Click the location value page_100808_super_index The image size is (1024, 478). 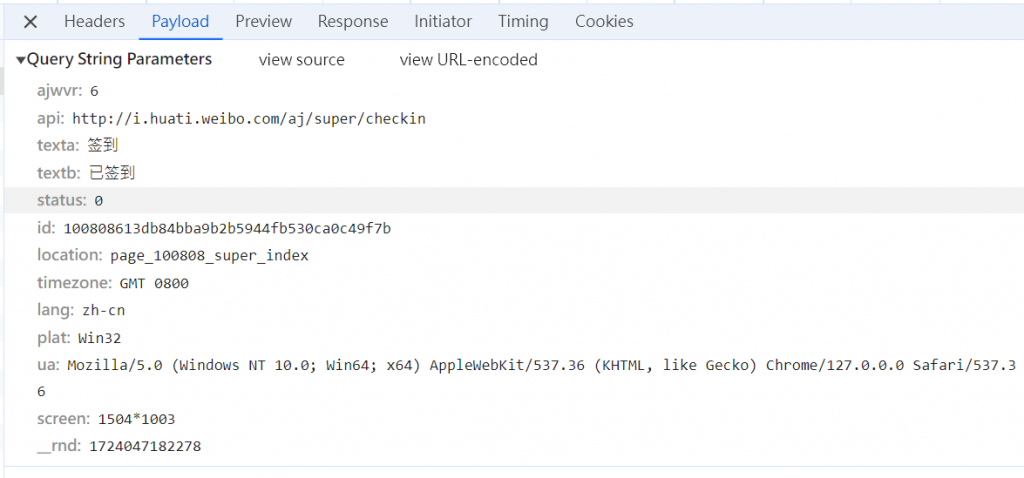coord(209,255)
